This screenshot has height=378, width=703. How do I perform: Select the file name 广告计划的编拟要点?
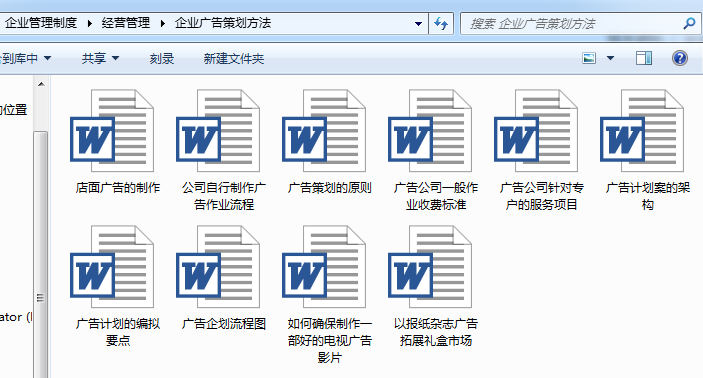click(118, 332)
